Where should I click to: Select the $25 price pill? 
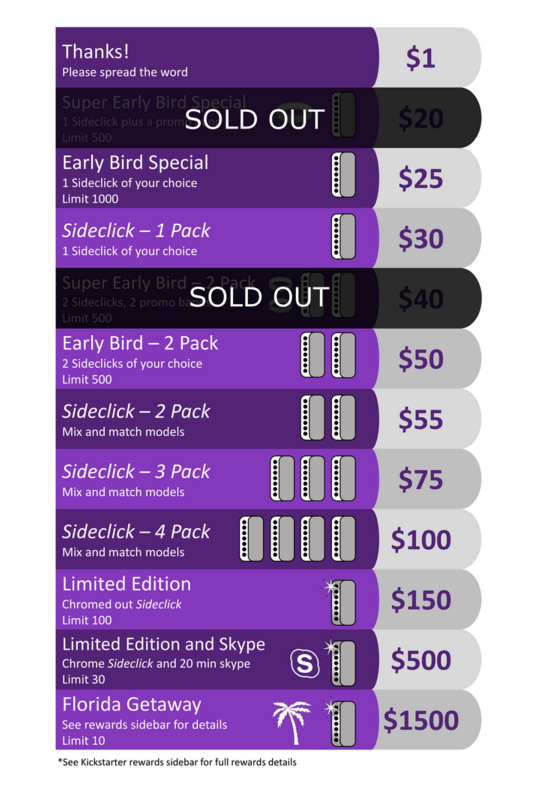[x=427, y=178]
